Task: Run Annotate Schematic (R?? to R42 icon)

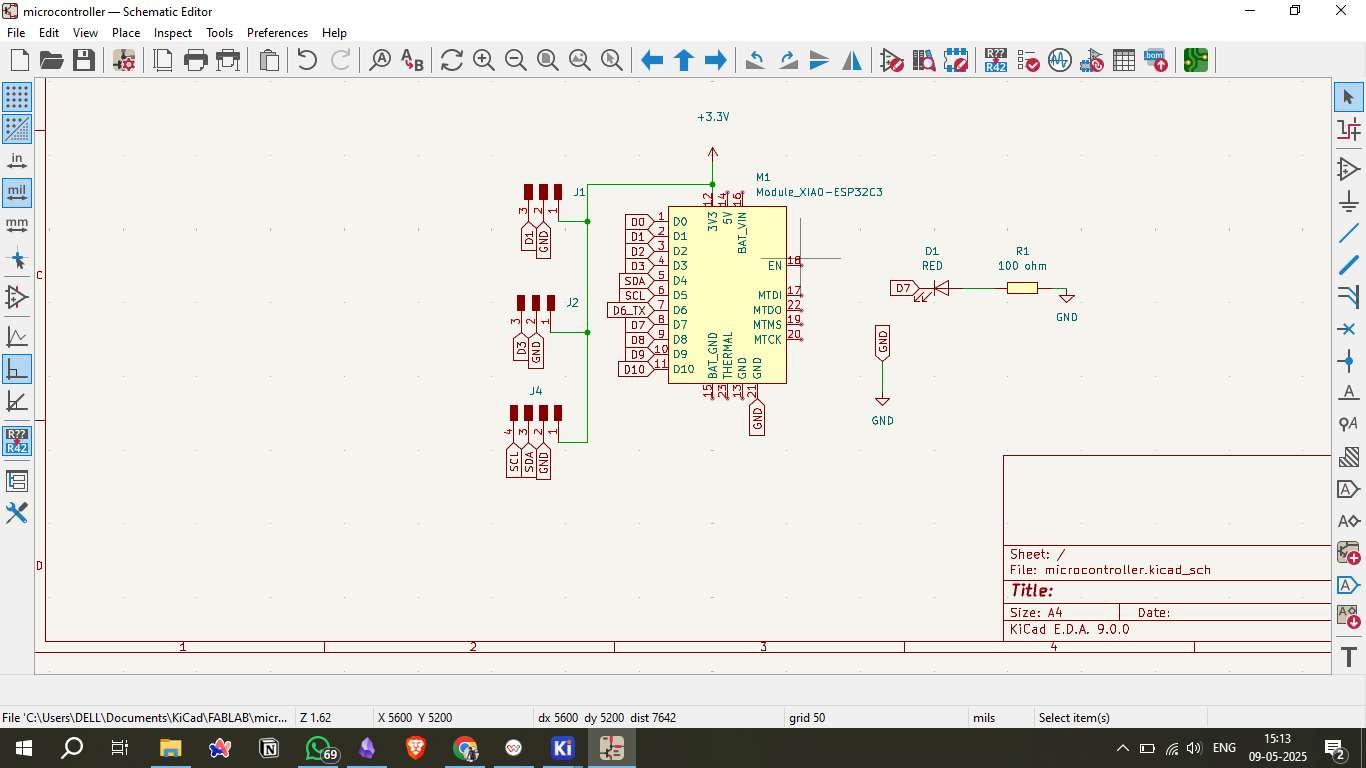Action: click(996, 61)
